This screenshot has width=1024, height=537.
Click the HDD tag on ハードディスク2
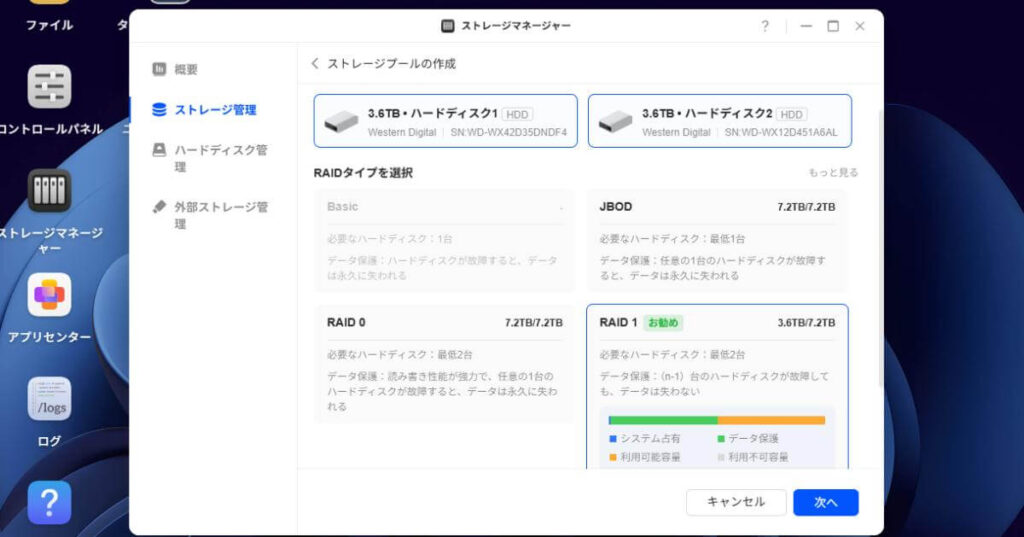click(792, 114)
